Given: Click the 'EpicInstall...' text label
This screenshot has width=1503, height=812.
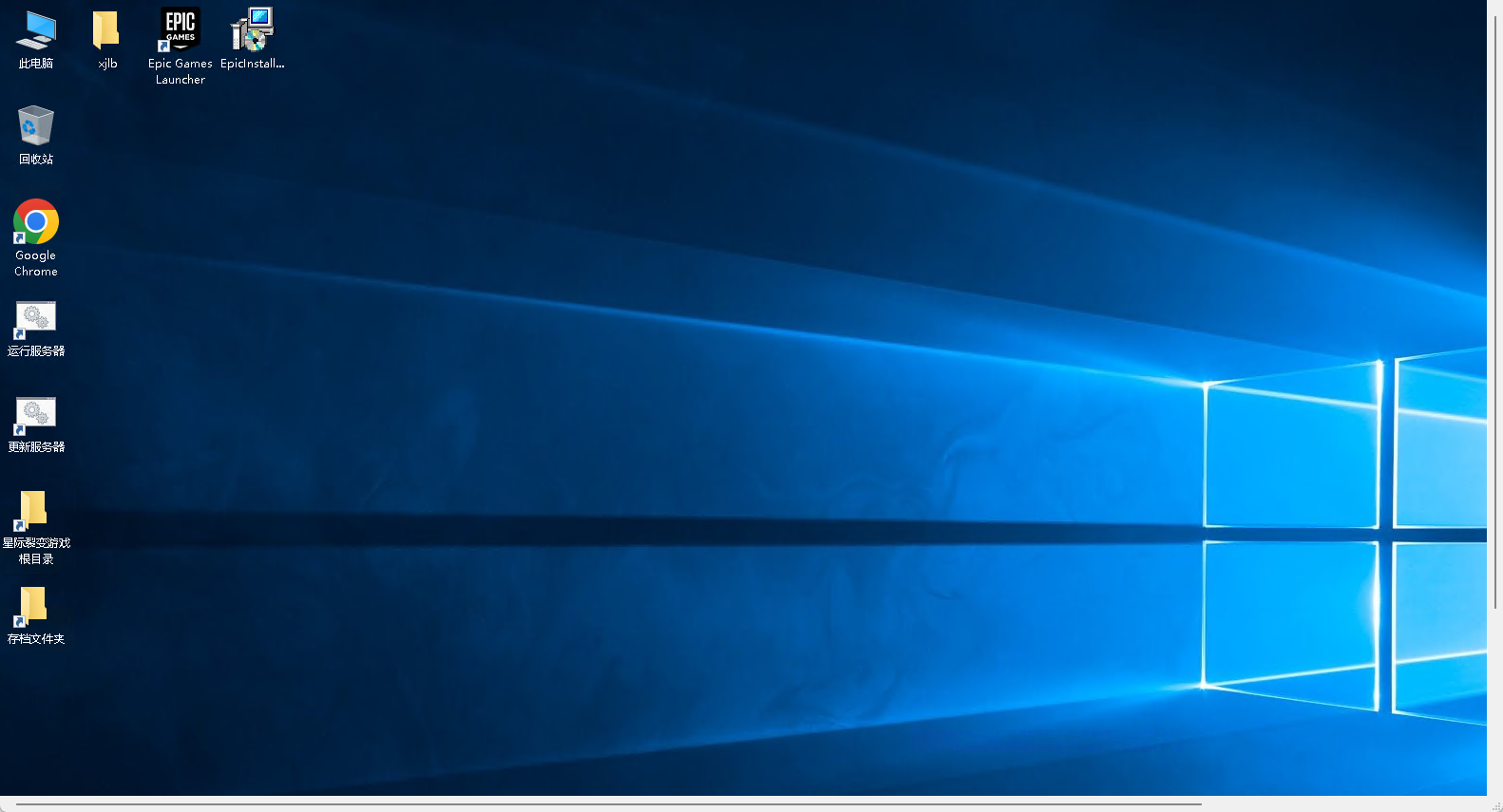Looking at the screenshot, I should pos(252,64).
